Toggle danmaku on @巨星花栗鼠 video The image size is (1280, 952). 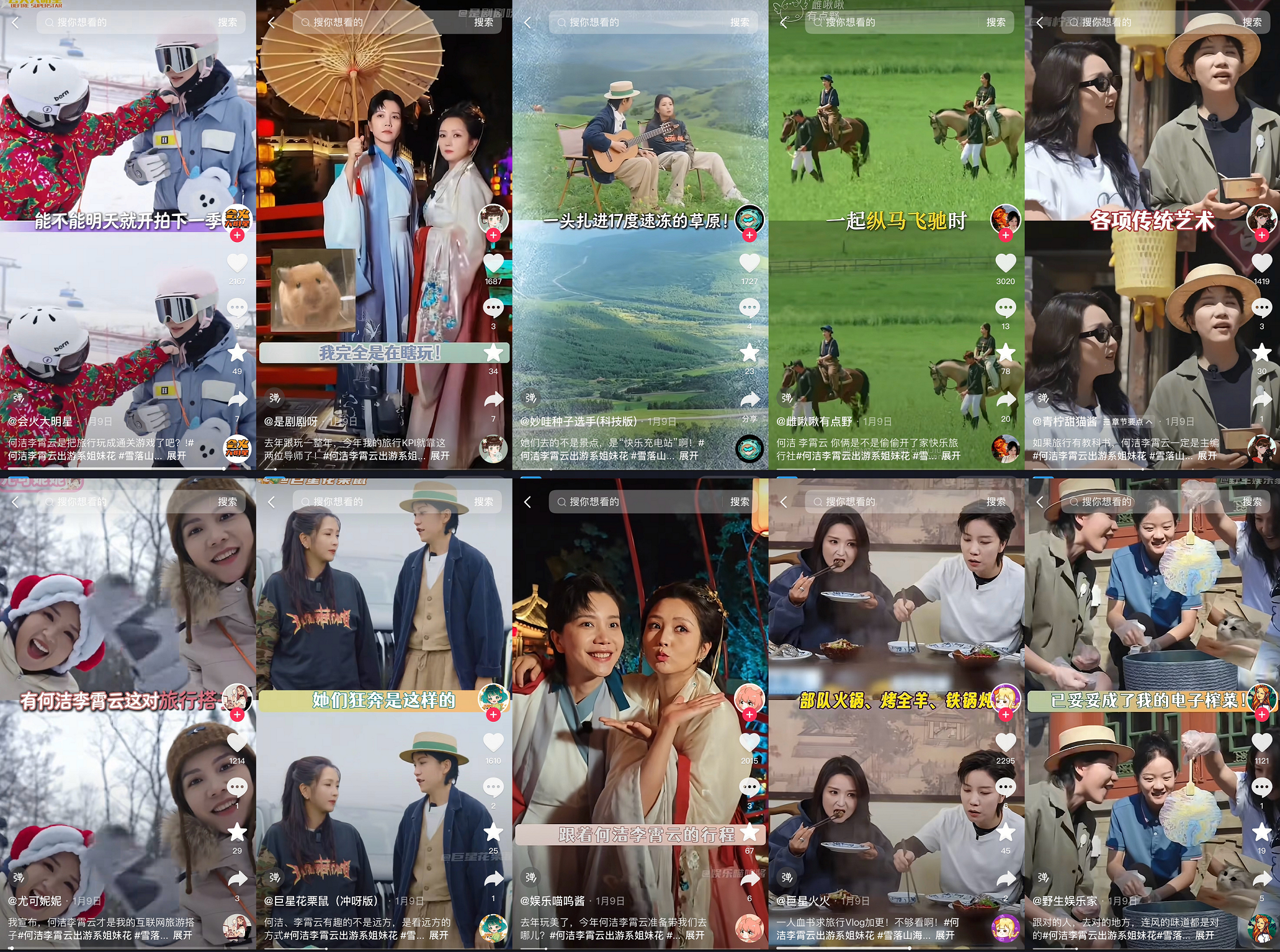(x=274, y=877)
